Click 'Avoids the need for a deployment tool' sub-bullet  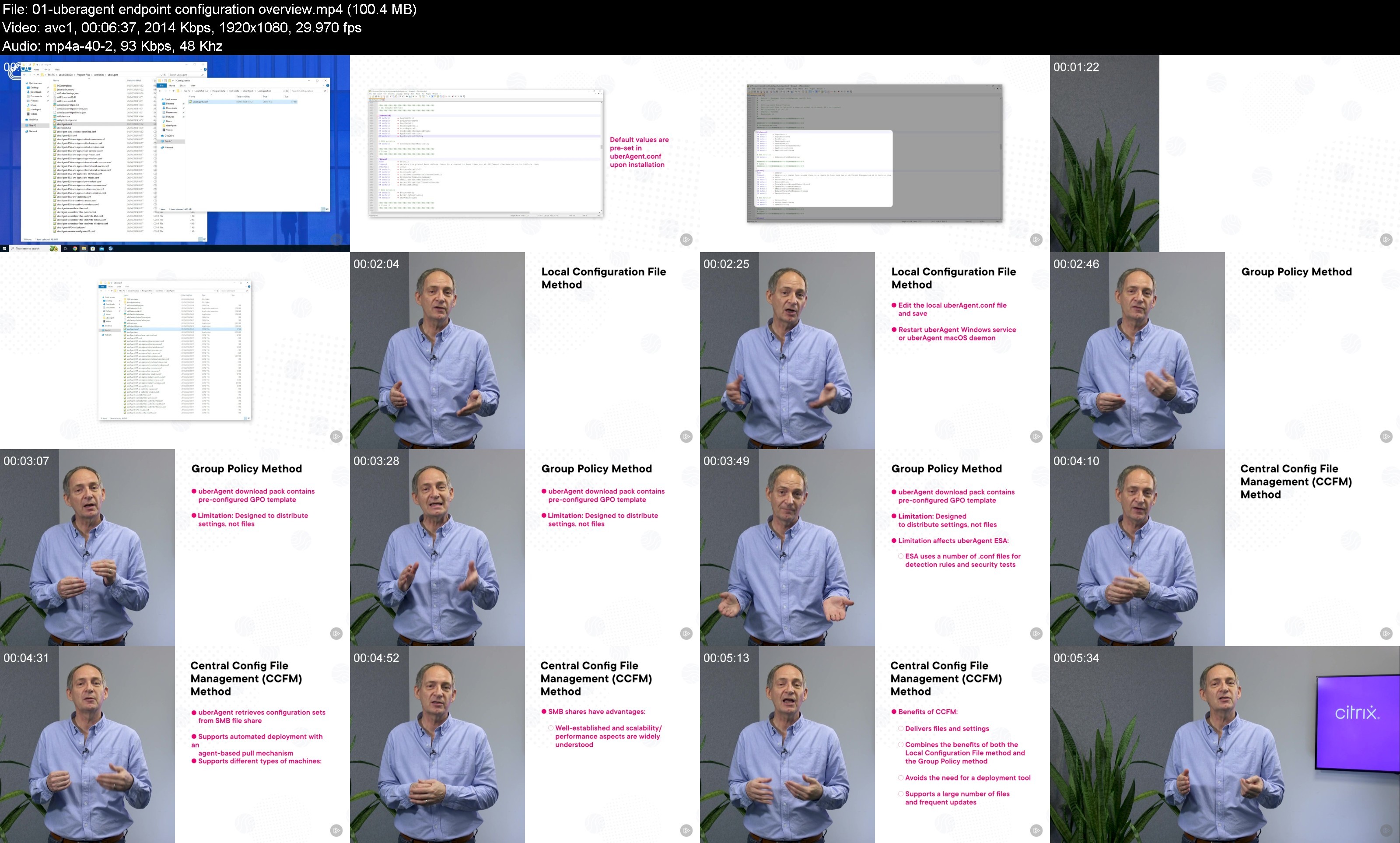(964, 778)
